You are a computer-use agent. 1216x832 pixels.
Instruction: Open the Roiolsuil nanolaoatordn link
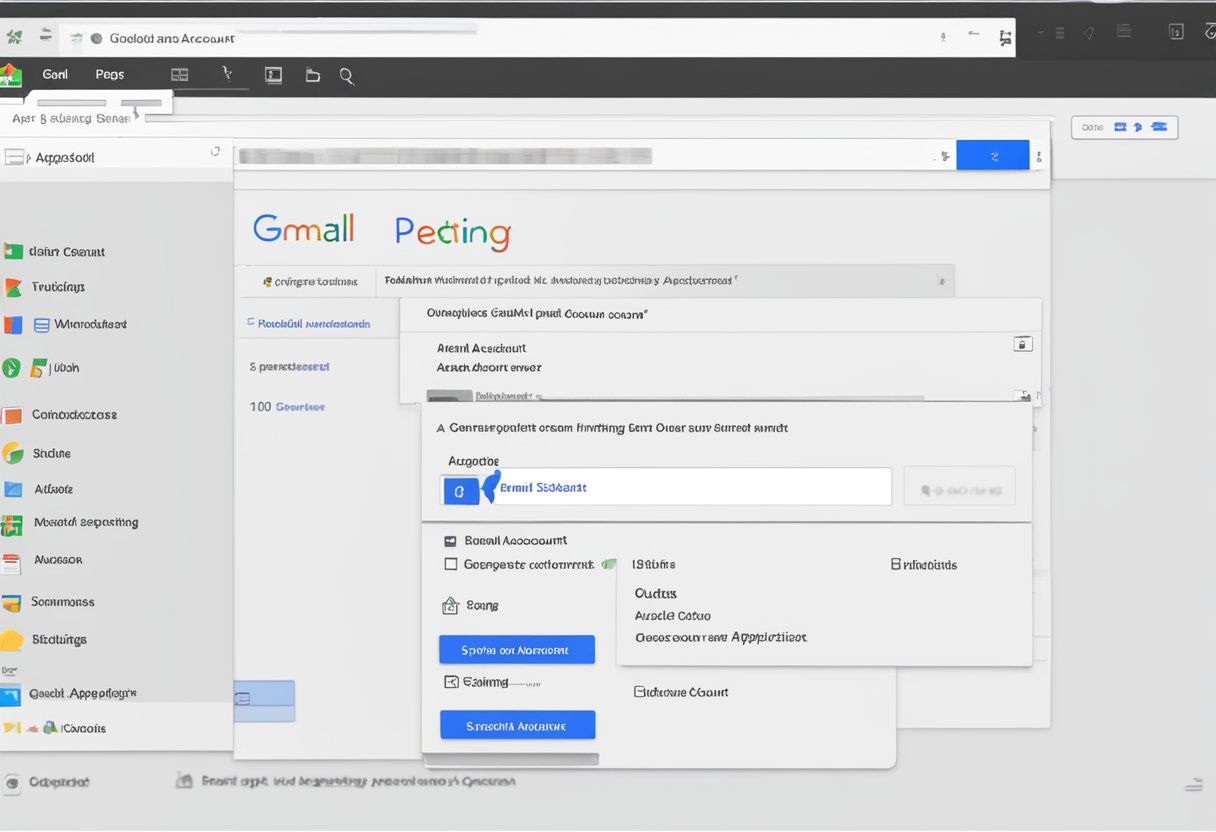[313, 324]
